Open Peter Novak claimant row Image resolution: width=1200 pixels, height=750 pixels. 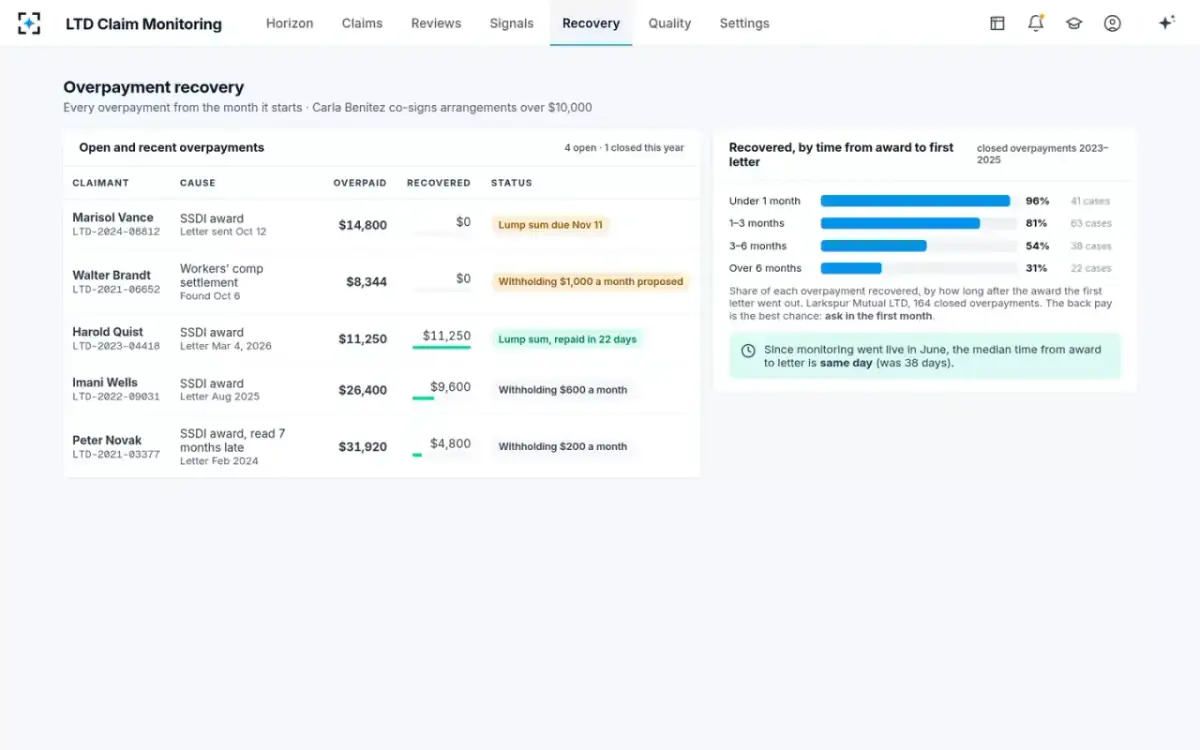click(x=381, y=447)
